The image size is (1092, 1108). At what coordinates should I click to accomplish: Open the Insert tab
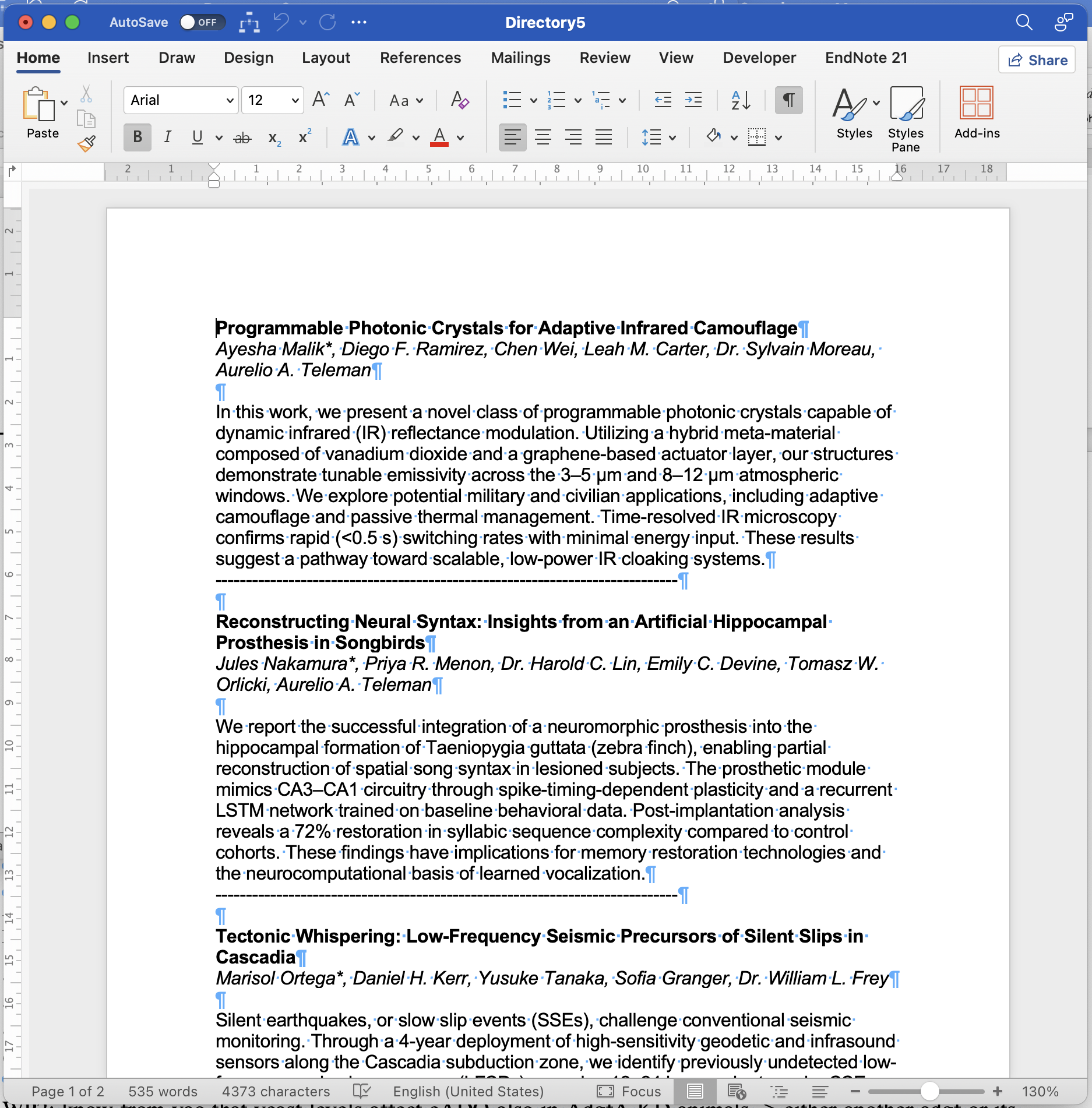pyautogui.click(x=108, y=58)
